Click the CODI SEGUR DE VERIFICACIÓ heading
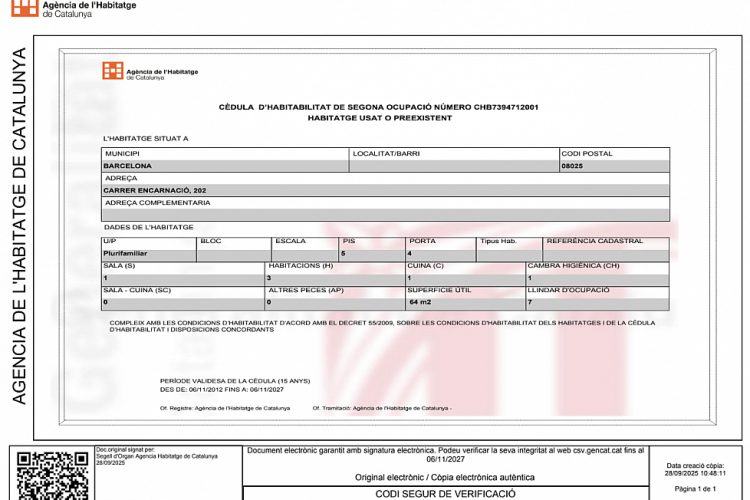The height and width of the screenshot is (500, 750). click(x=445, y=493)
